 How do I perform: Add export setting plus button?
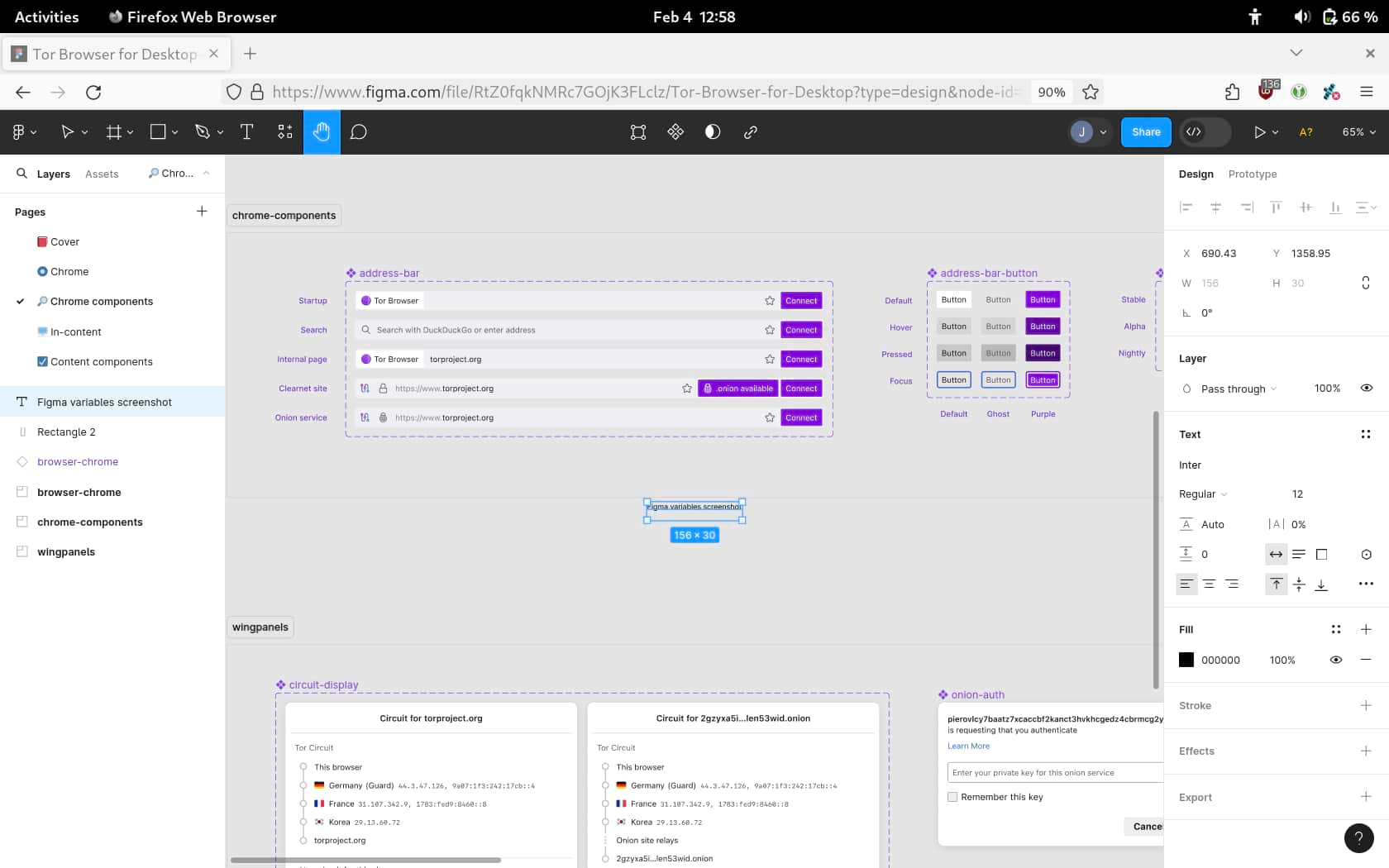click(1366, 797)
